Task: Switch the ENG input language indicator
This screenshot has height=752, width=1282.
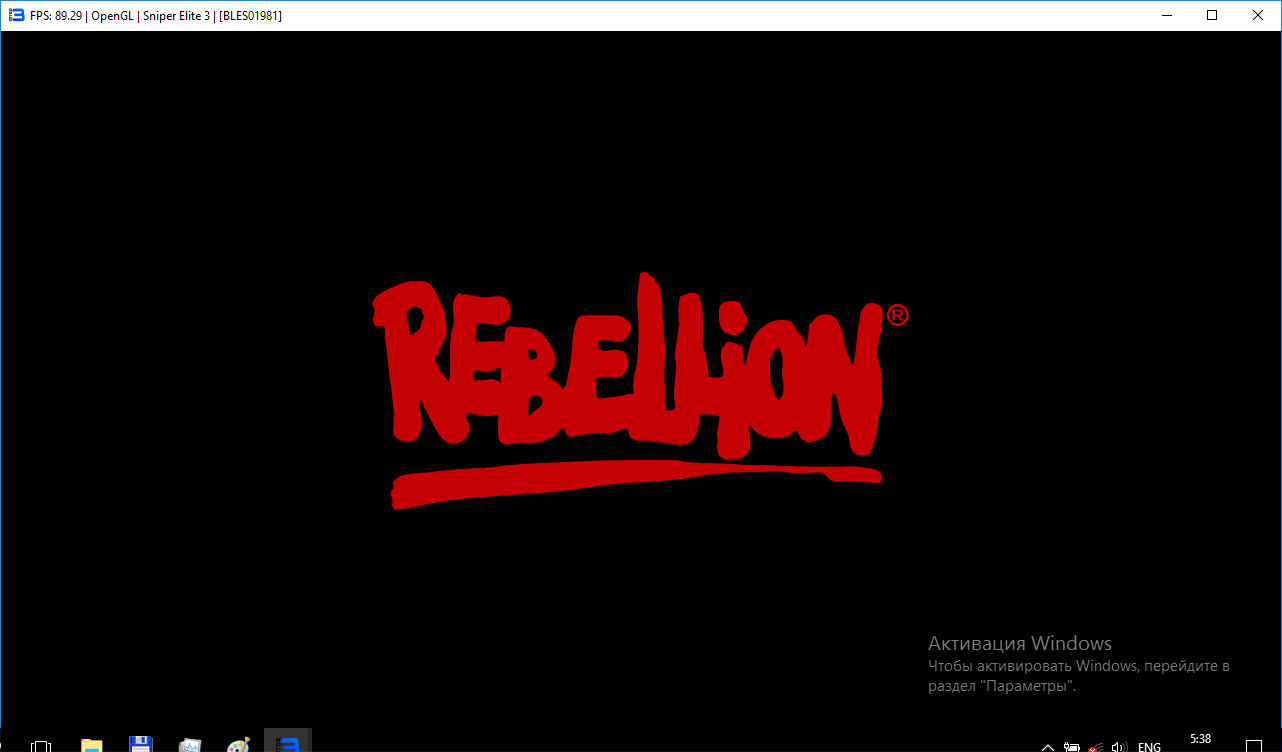Action: (x=1150, y=746)
